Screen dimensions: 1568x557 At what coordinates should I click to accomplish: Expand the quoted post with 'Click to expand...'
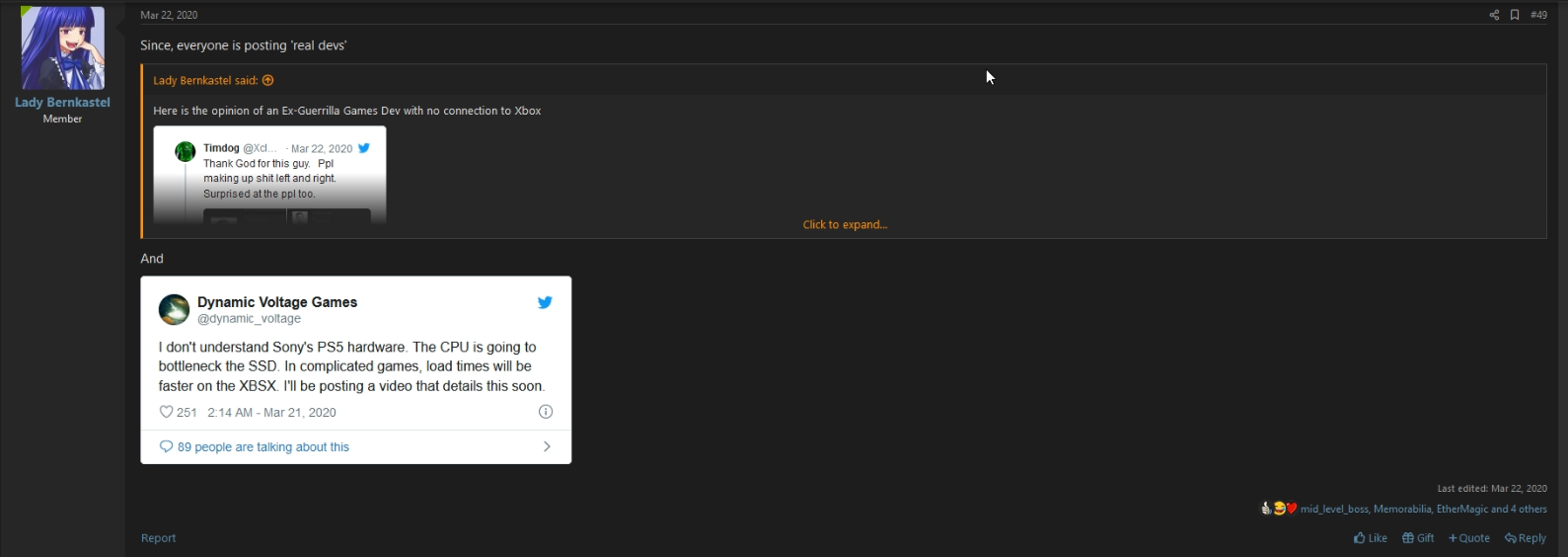pos(845,225)
